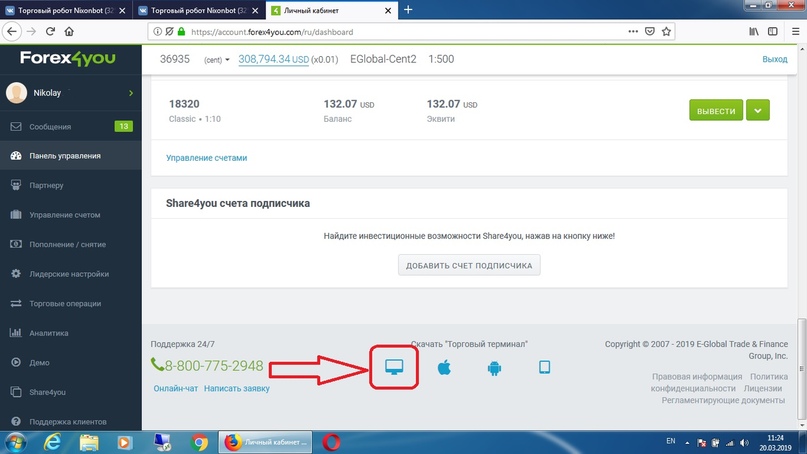The image size is (807, 454).
Task: Click ДОБАВИТЬ СЧЕТ ПОДПИСЧИКА button
Action: coord(469,265)
